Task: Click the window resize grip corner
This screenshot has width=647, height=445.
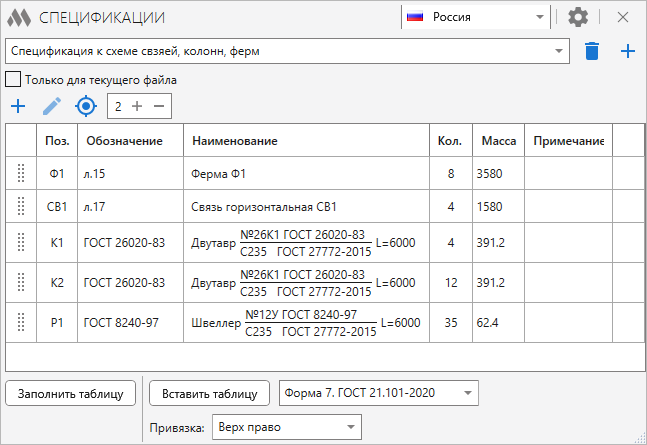Action: [641, 439]
